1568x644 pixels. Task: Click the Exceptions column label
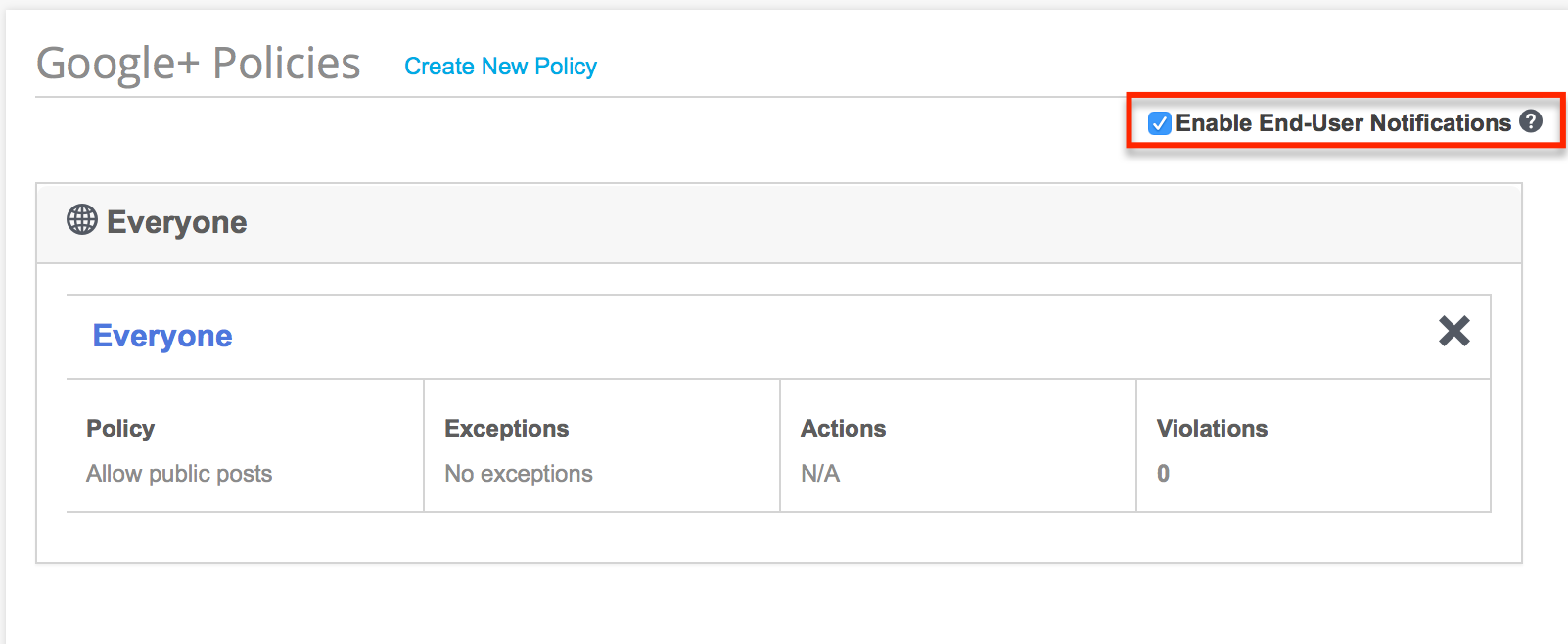[x=507, y=429]
